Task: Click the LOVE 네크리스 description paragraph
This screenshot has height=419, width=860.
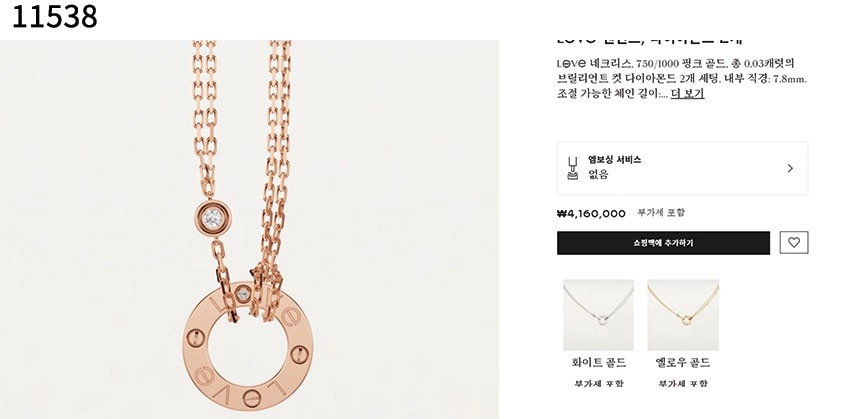Action: pyautogui.click(x=682, y=78)
